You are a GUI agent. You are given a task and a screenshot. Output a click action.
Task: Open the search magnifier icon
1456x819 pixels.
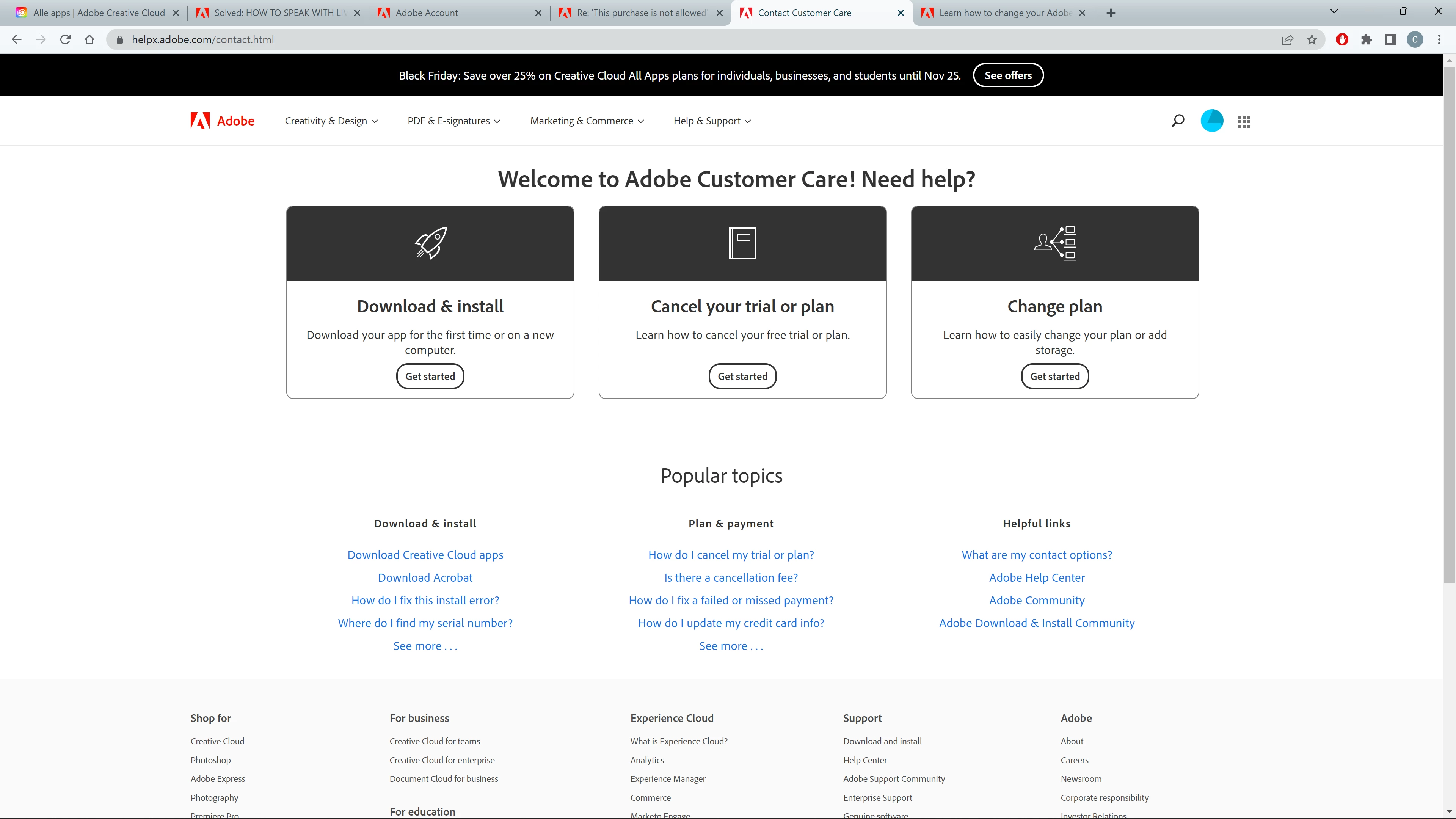pyautogui.click(x=1177, y=121)
